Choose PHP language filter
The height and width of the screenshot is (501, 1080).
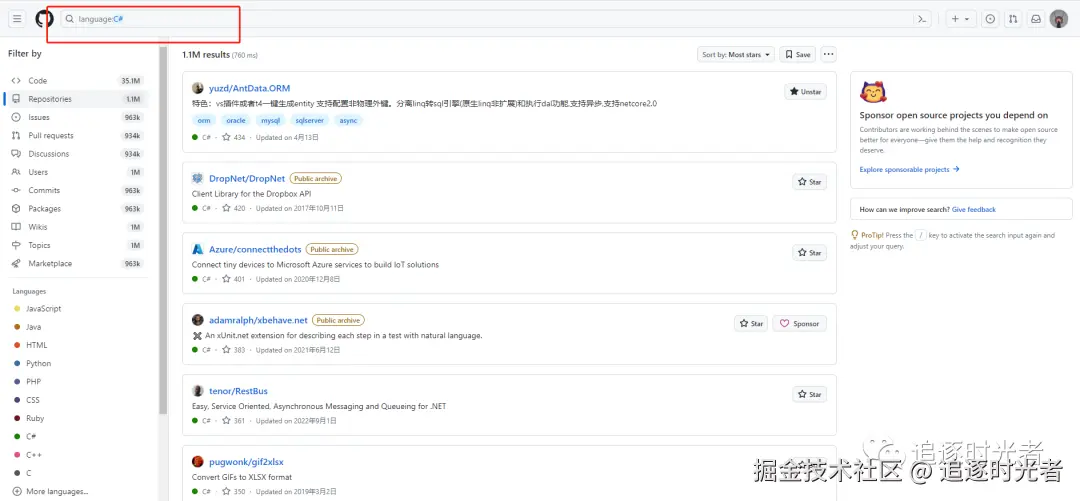coord(33,382)
